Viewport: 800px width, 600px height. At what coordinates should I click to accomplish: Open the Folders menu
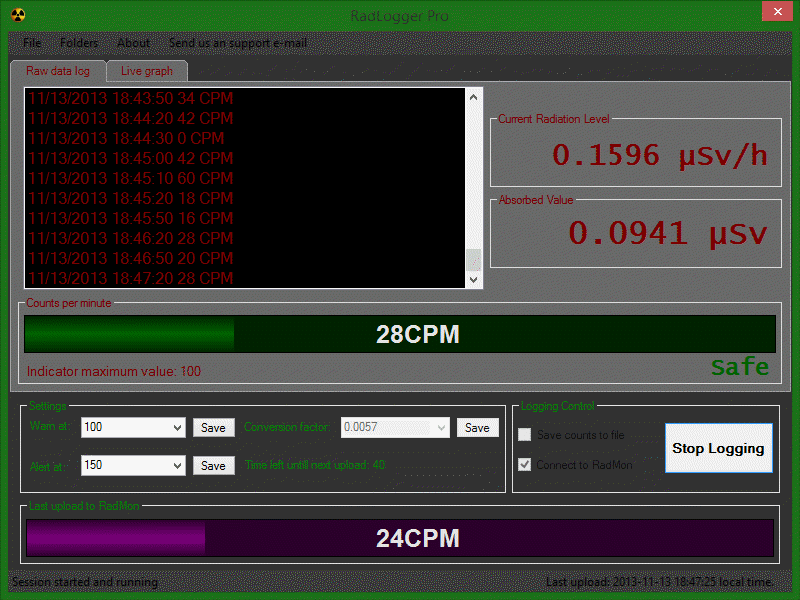point(79,43)
